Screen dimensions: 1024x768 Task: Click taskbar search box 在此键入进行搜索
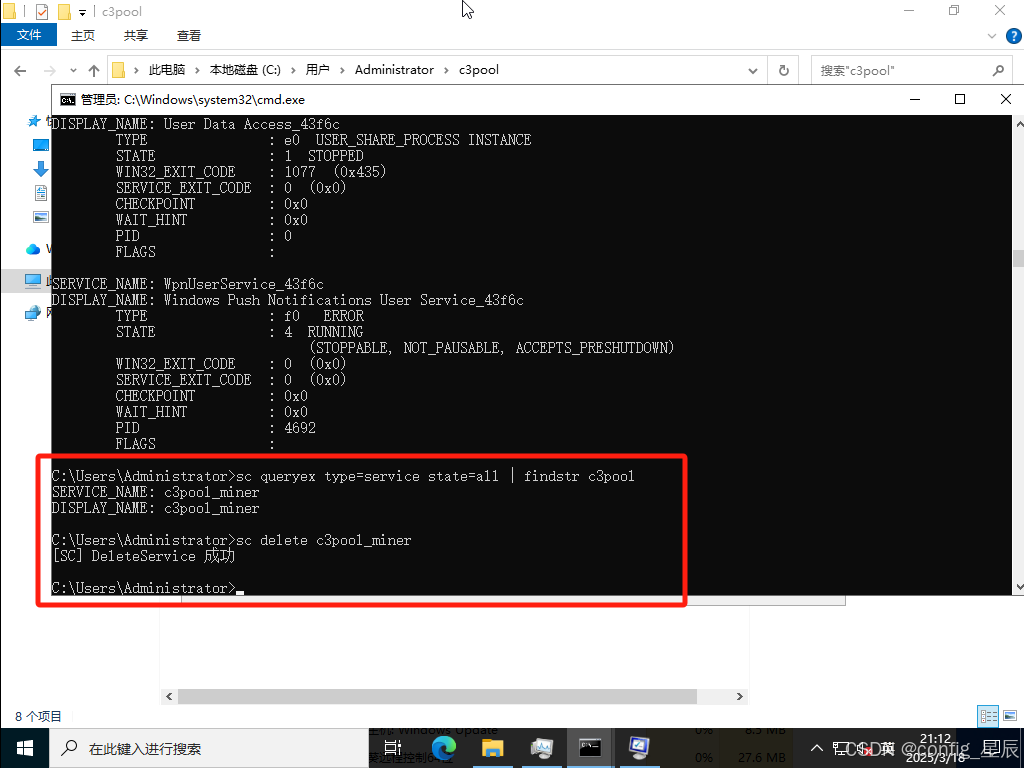pos(209,748)
